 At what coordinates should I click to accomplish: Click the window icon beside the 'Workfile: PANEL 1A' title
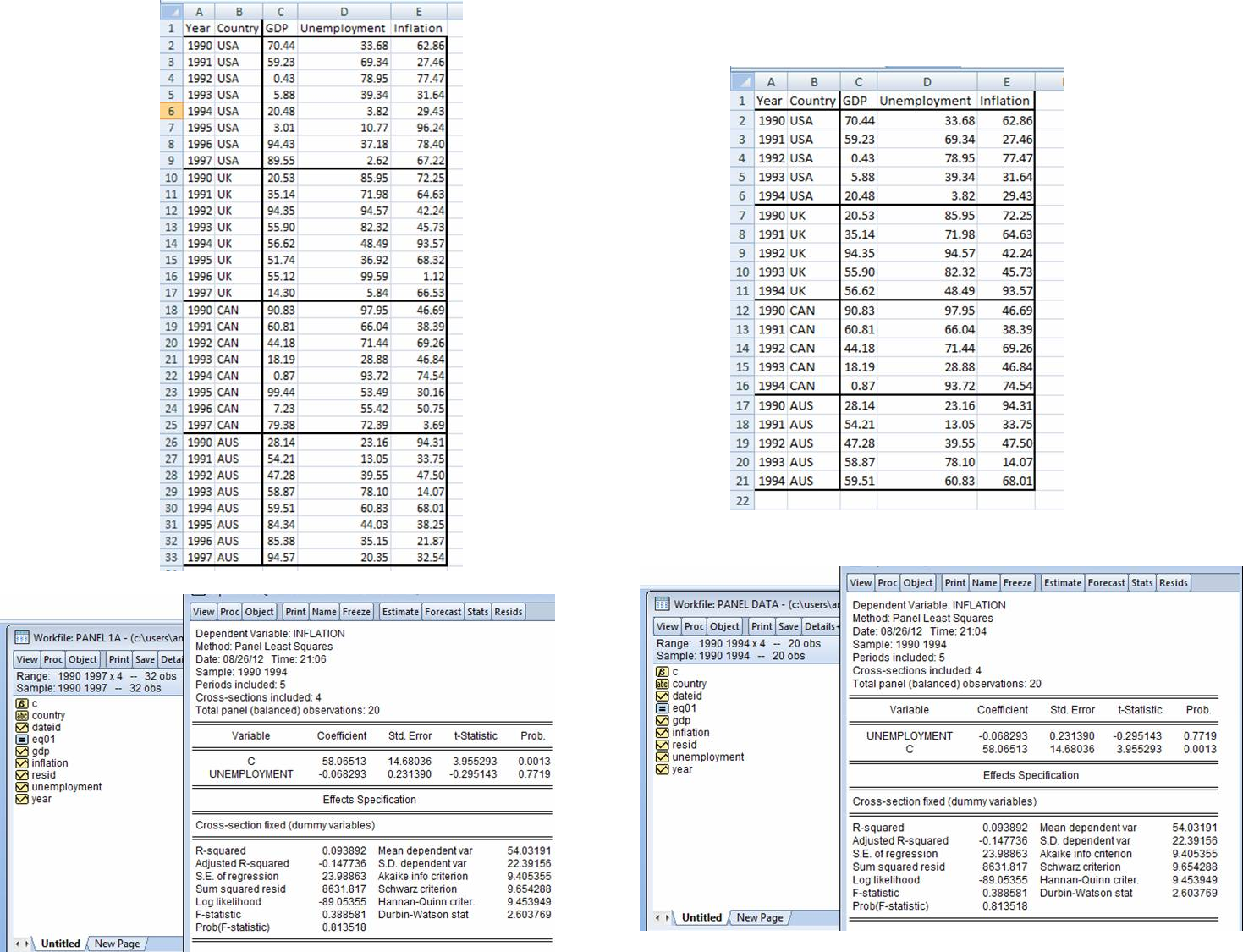pos(22,637)
